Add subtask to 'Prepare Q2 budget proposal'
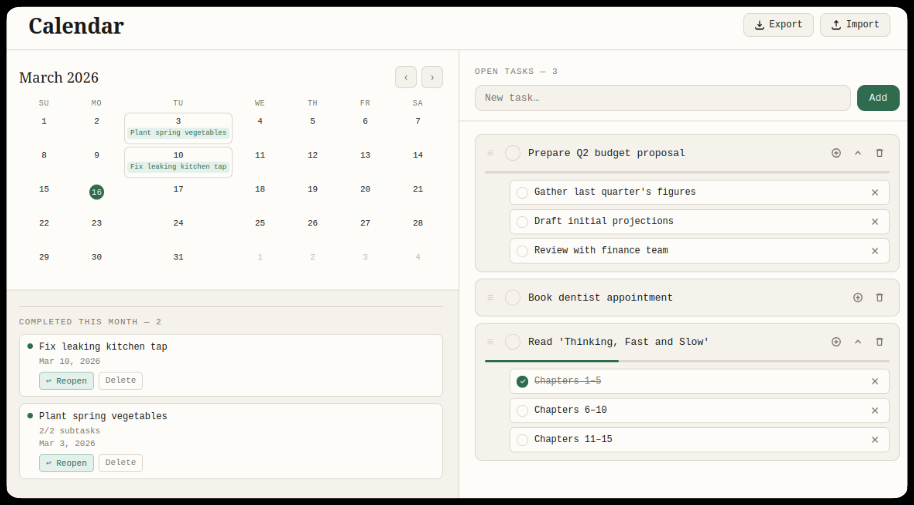The height and width of the screenshot is (505, 914). [x=836, y=153]
